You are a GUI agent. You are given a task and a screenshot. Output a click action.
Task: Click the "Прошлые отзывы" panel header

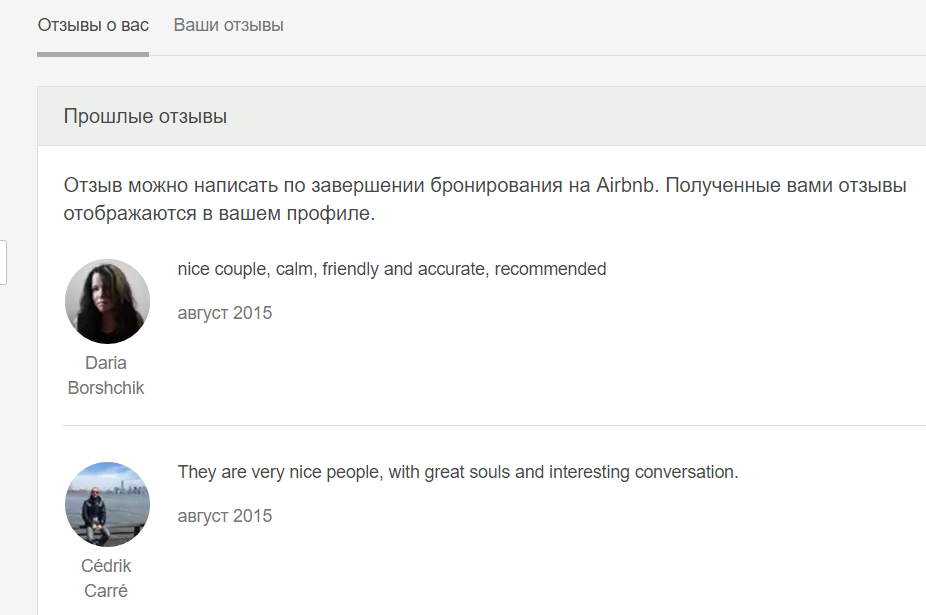145,117
